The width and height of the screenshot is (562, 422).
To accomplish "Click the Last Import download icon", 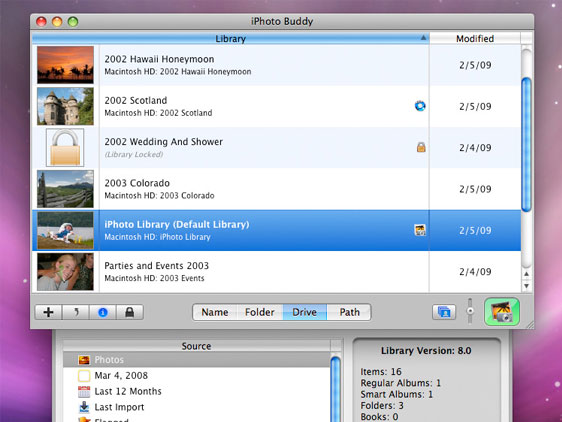I will coord(84,407).
